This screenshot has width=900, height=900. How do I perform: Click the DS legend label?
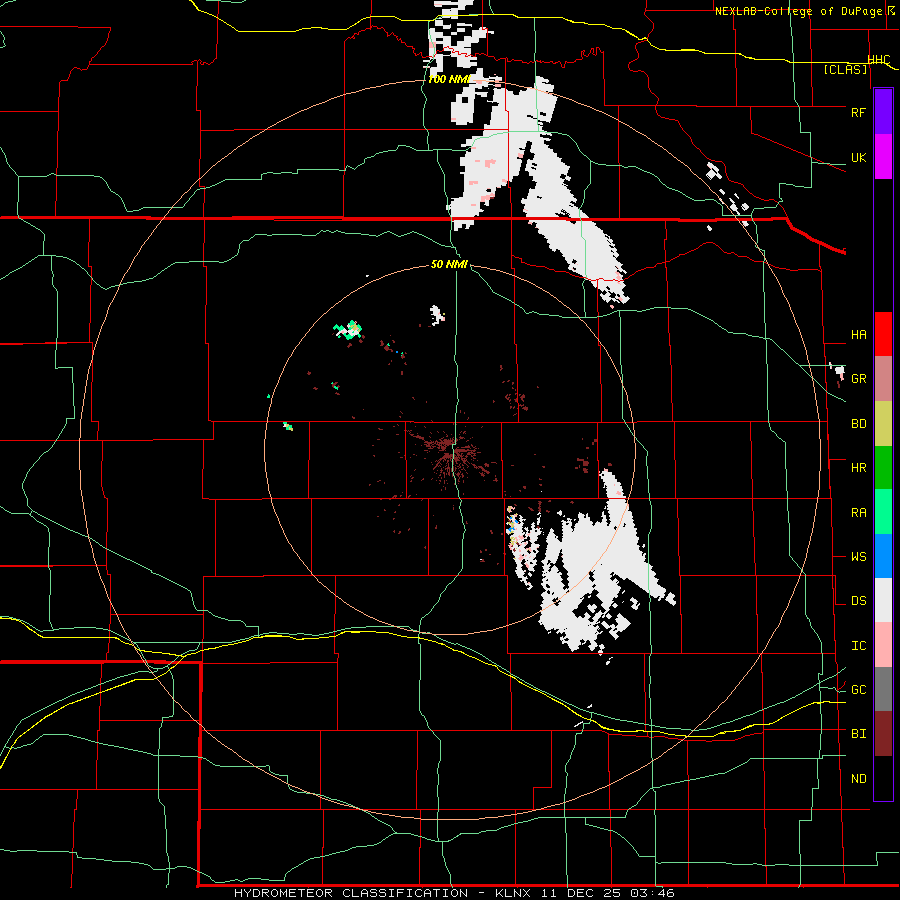[x=858, y=601]
